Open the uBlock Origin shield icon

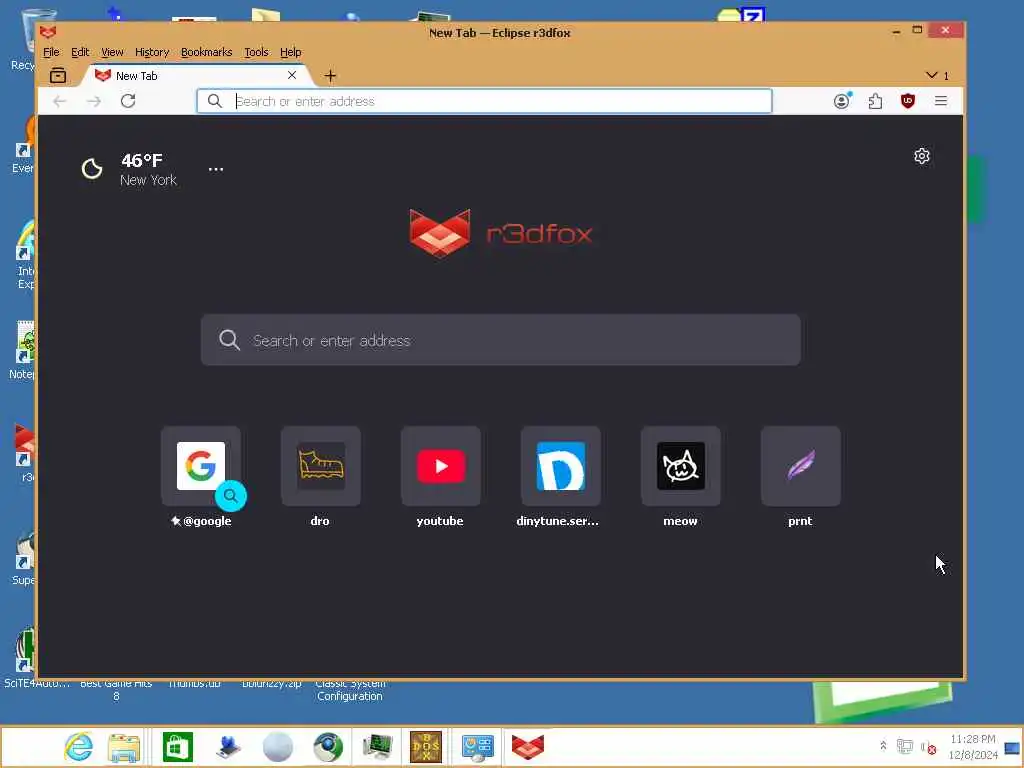908,101
